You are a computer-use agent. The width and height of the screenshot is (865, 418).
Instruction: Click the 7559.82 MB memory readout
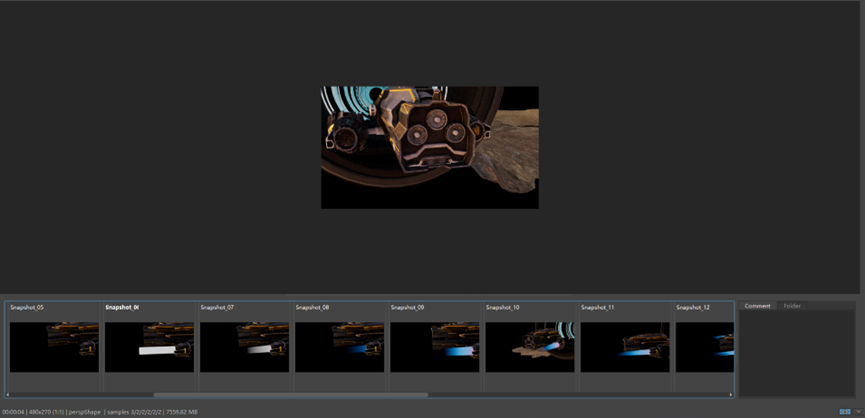click(x=181, y=412)
